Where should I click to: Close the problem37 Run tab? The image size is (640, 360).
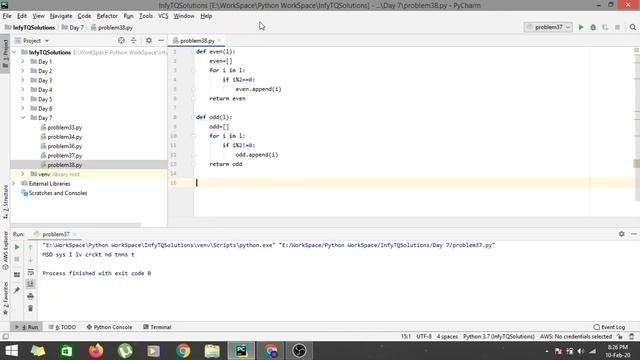tap(75, 234)
